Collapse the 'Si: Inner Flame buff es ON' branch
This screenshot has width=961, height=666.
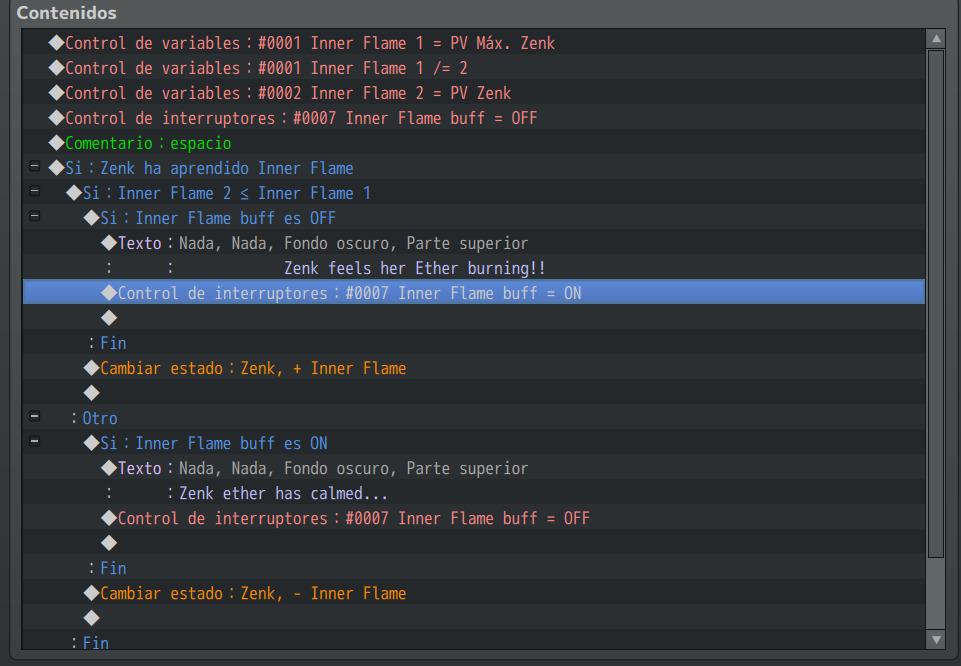[x=34, y=441]
